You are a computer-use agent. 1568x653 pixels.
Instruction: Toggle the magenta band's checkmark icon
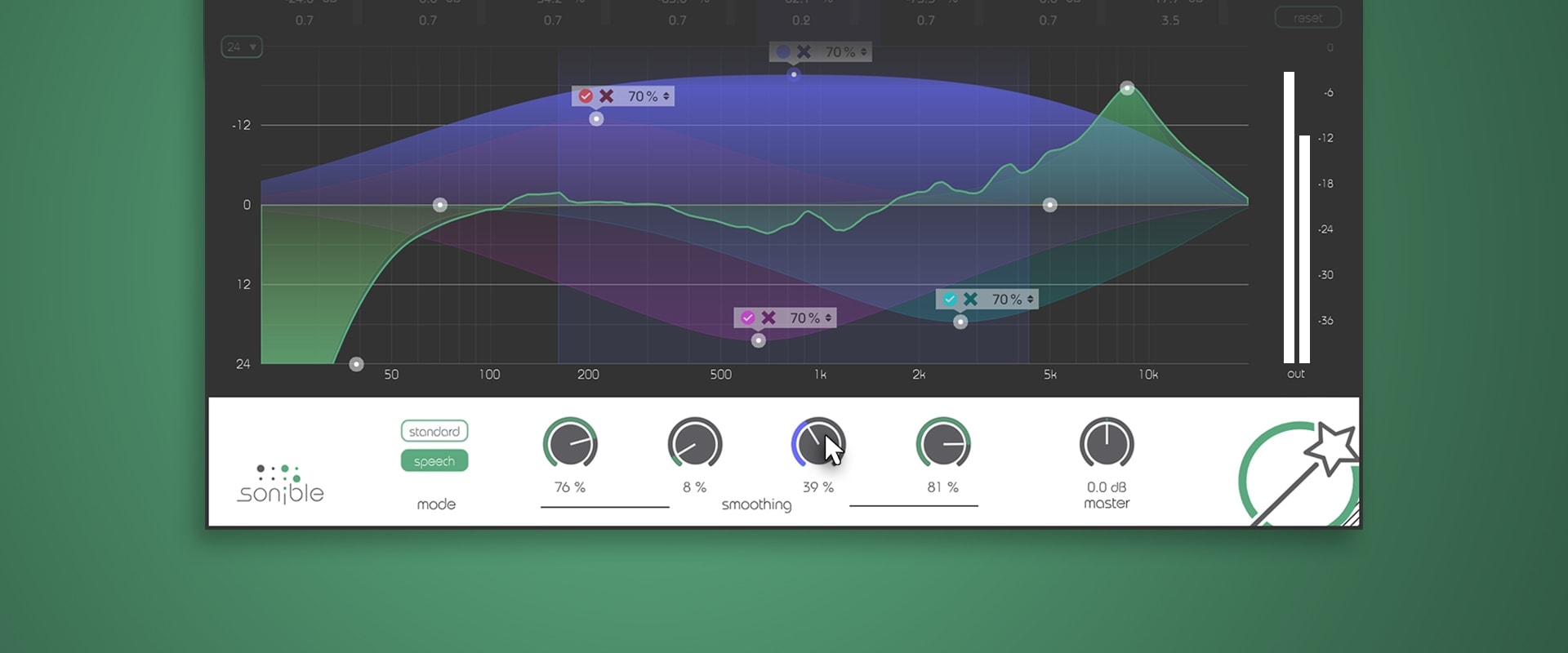[747, 318]
